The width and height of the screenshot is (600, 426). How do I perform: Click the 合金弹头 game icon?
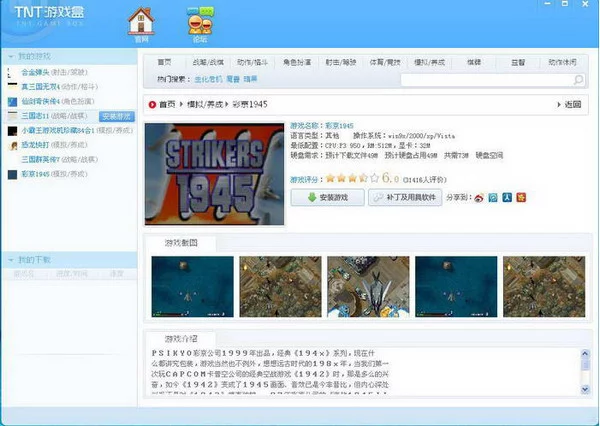pyautogui.click(x=11, y=72)
